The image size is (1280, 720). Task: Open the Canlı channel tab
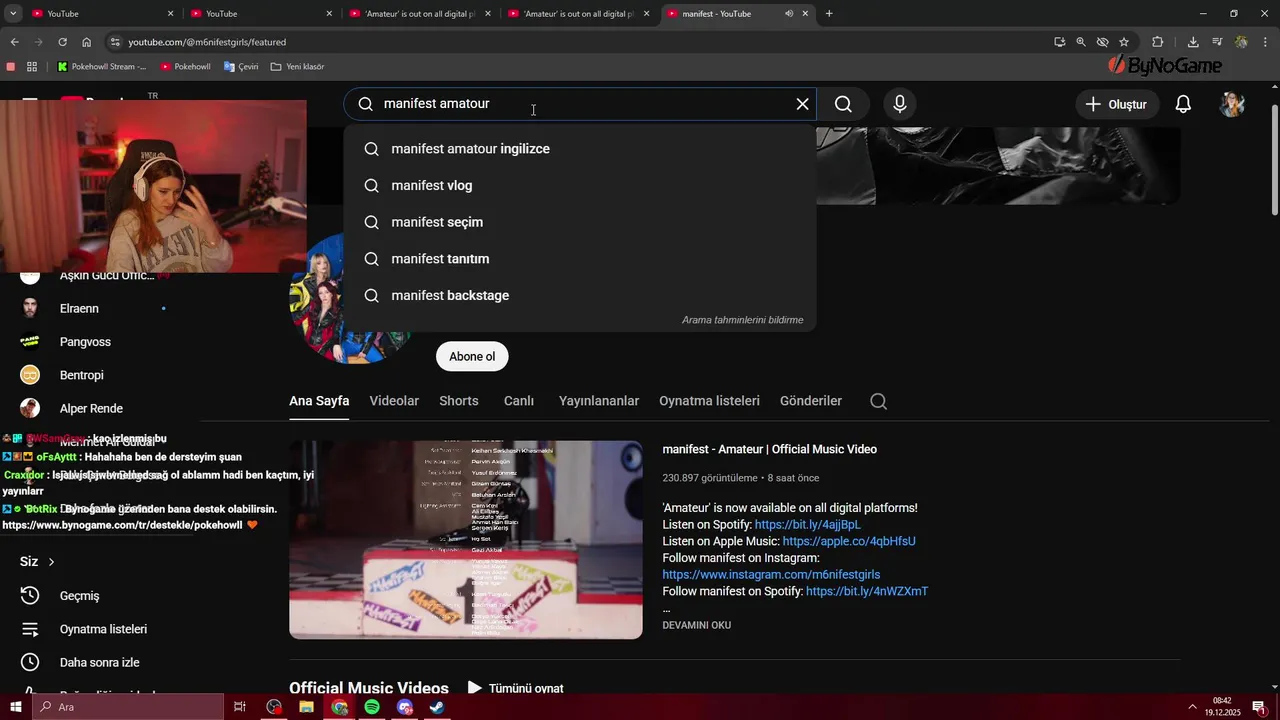pyautogui.click(x=519, y=401)
